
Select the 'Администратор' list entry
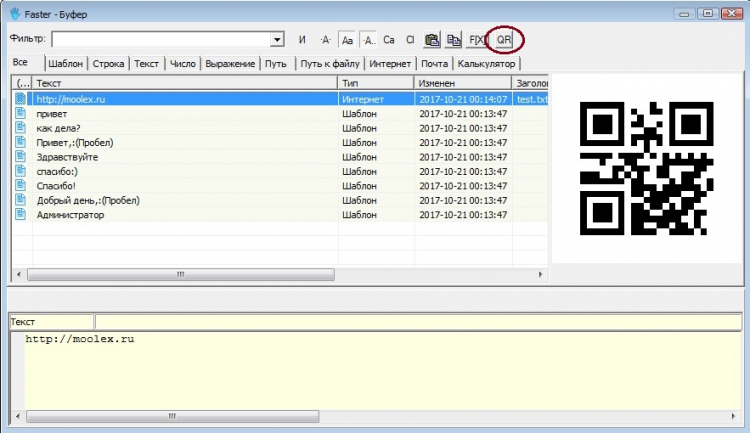click(70, 214)
